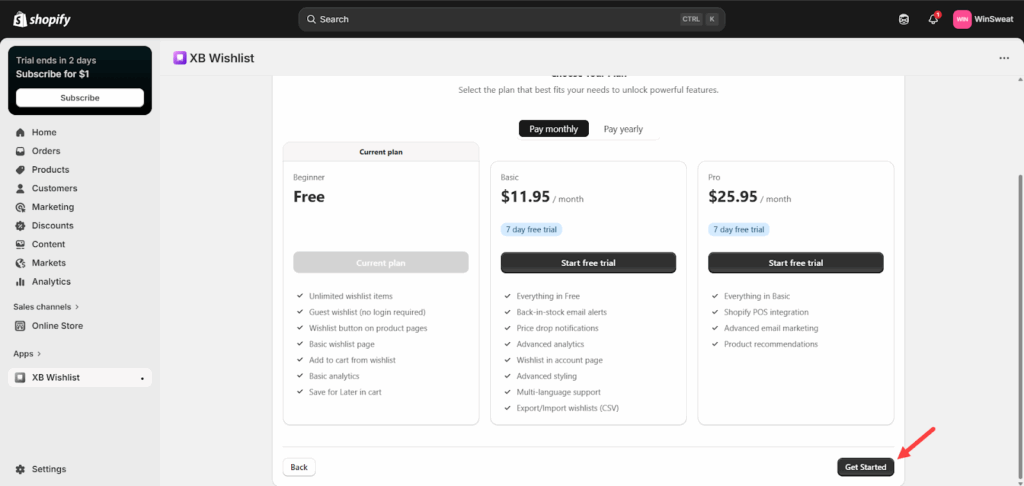Expand the Apps section
Image resolution: width=1024 pixels, height=486 pixels.
coord(26,354)
